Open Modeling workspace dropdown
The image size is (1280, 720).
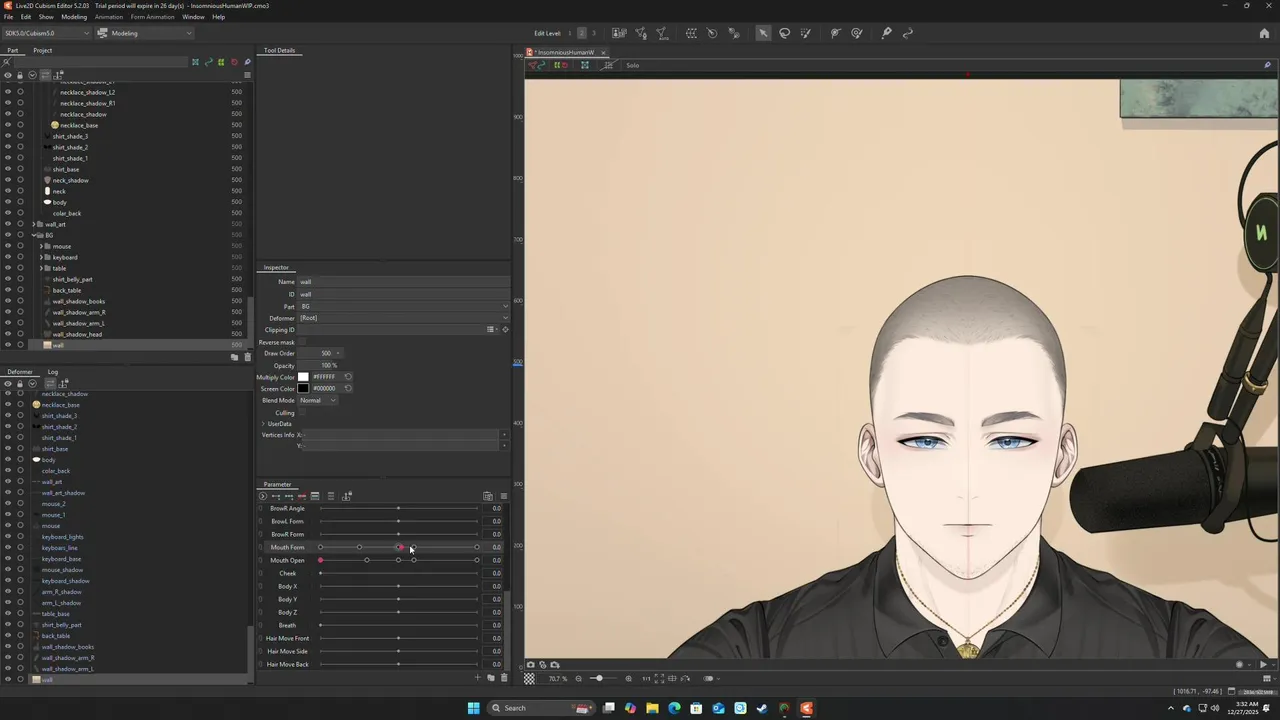[144, 33]
